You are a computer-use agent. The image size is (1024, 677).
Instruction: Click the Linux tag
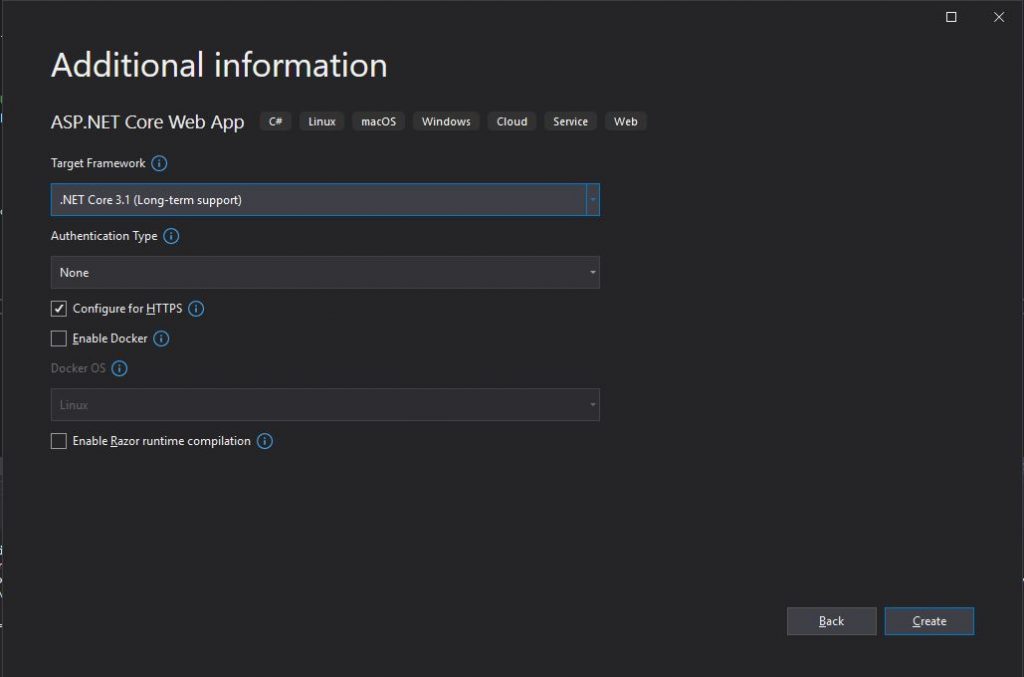point(322,121)
